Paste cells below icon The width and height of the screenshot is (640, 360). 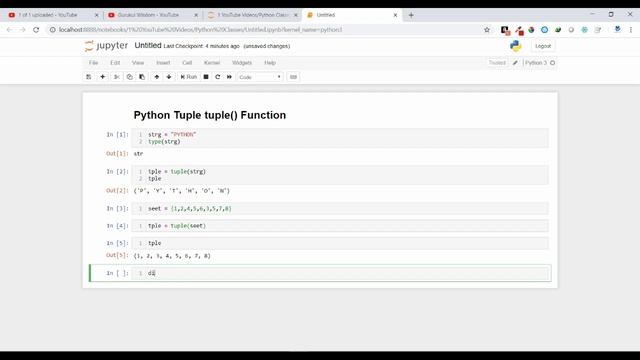[142, 77]
